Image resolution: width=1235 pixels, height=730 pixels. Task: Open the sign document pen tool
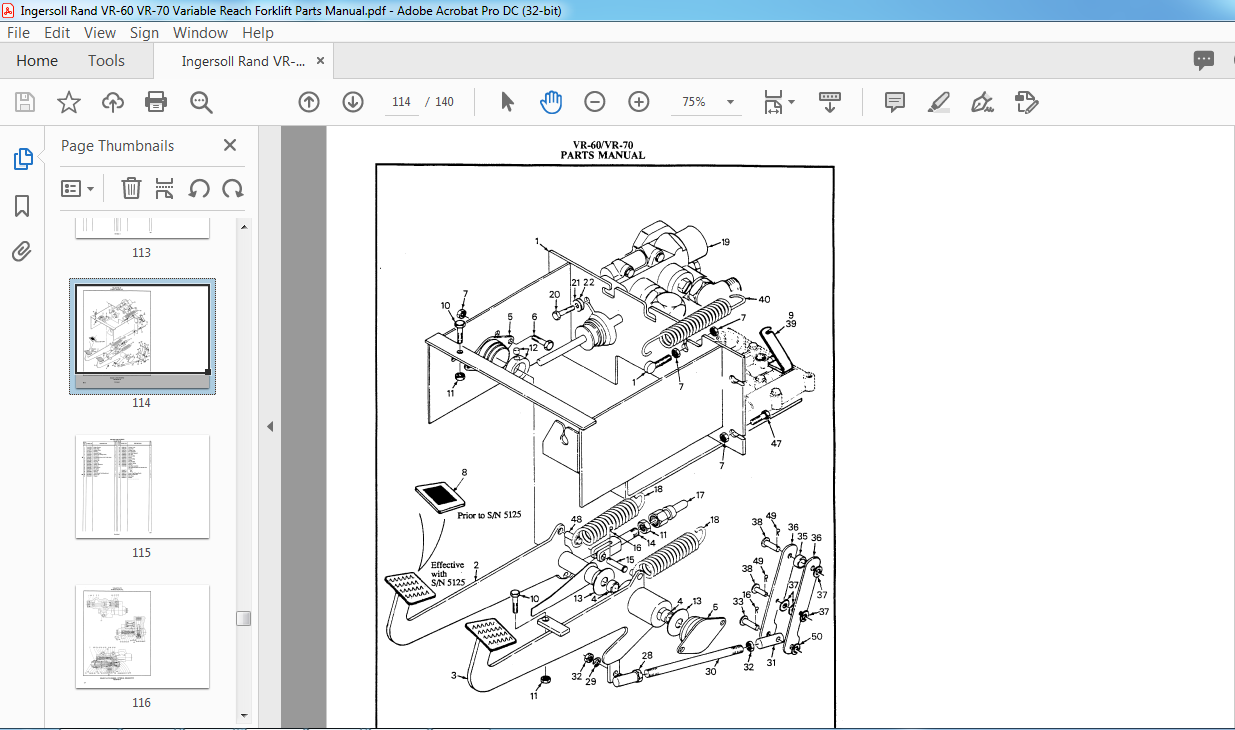(982, 102)
